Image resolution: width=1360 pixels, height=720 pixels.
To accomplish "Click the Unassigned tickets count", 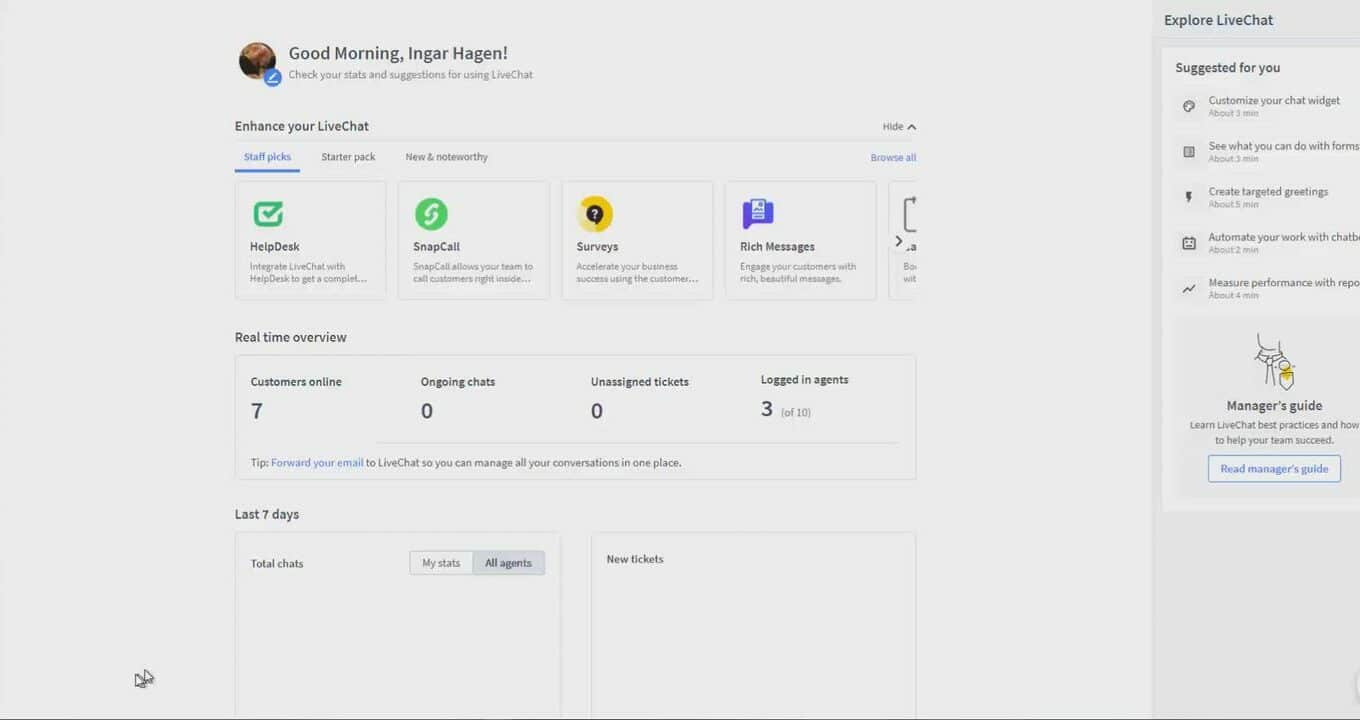I will pyautogui.click(x=597, y=411).
